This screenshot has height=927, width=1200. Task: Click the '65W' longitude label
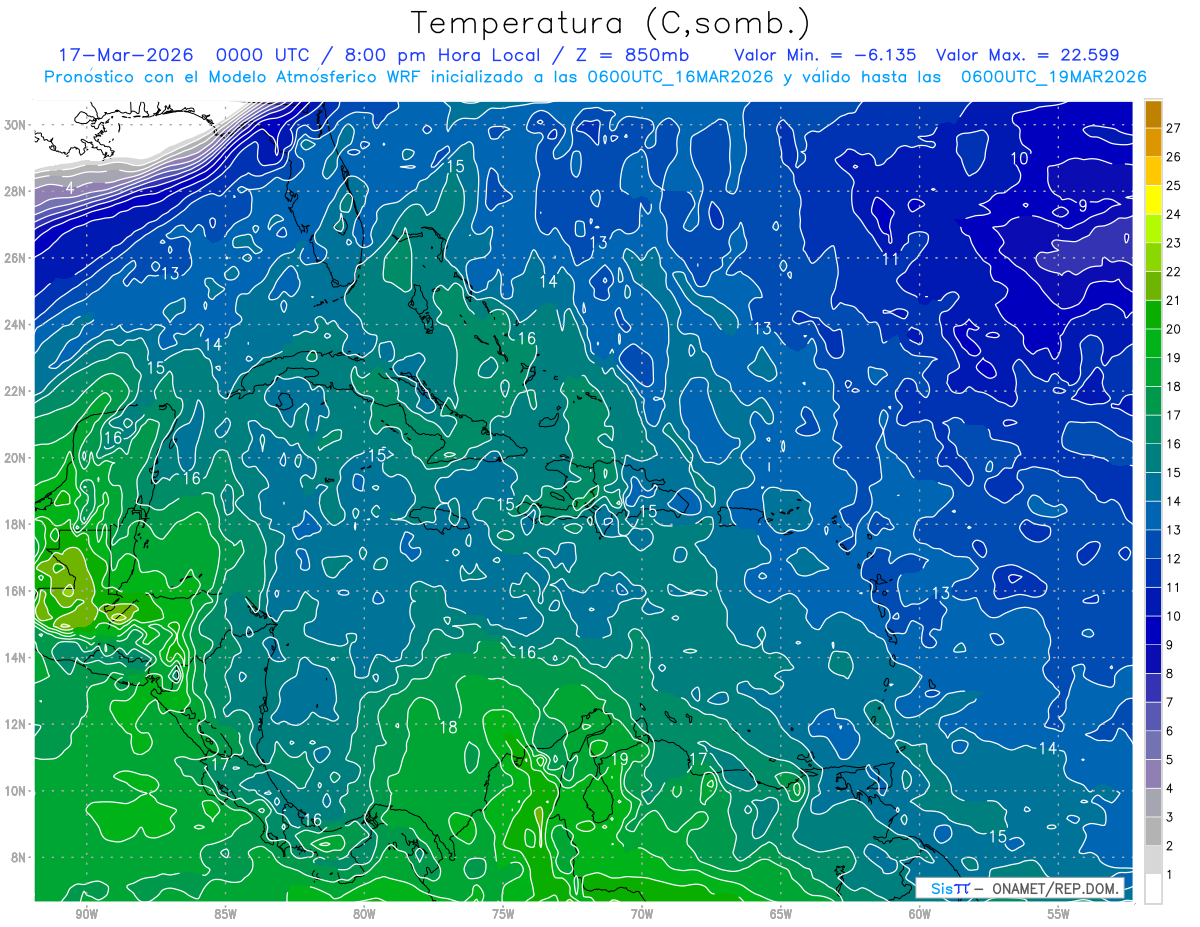pos(781,914)
